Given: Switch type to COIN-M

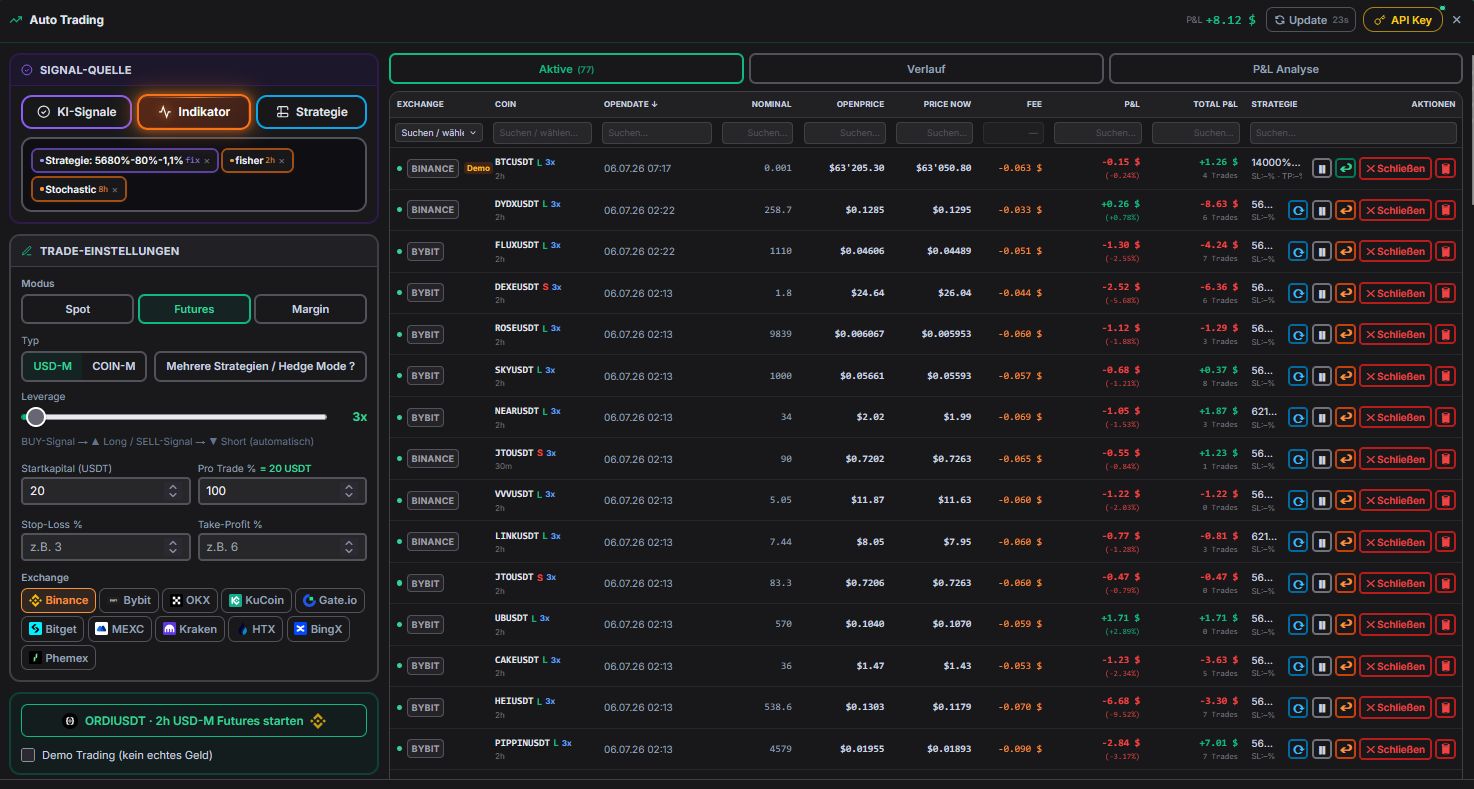Looking at the screenshot, I should click(x=113, y=366).
